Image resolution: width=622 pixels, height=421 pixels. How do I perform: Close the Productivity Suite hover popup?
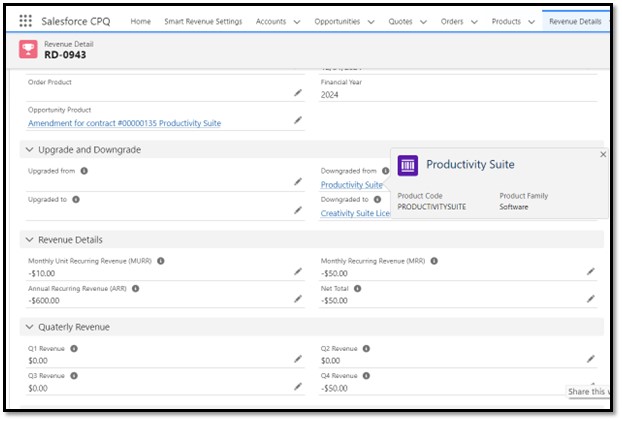pos(603,154)
